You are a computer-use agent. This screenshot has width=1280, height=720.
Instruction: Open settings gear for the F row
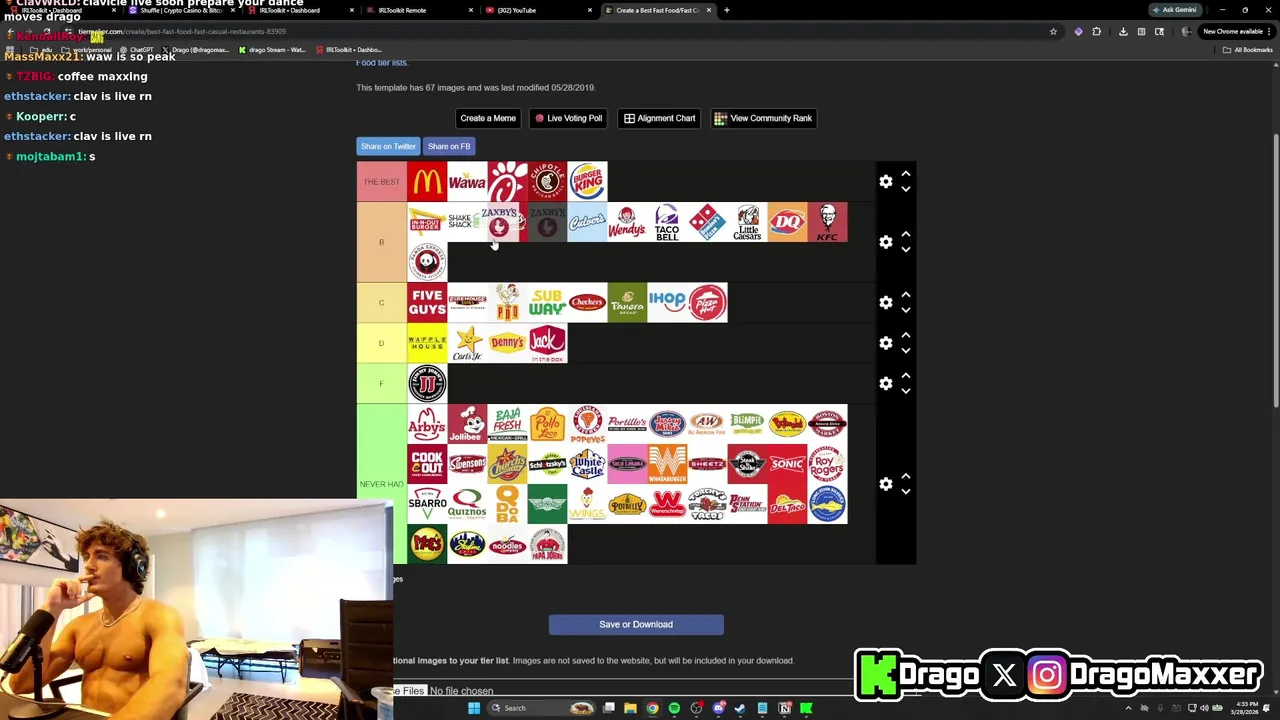click(x=886, y=383)
